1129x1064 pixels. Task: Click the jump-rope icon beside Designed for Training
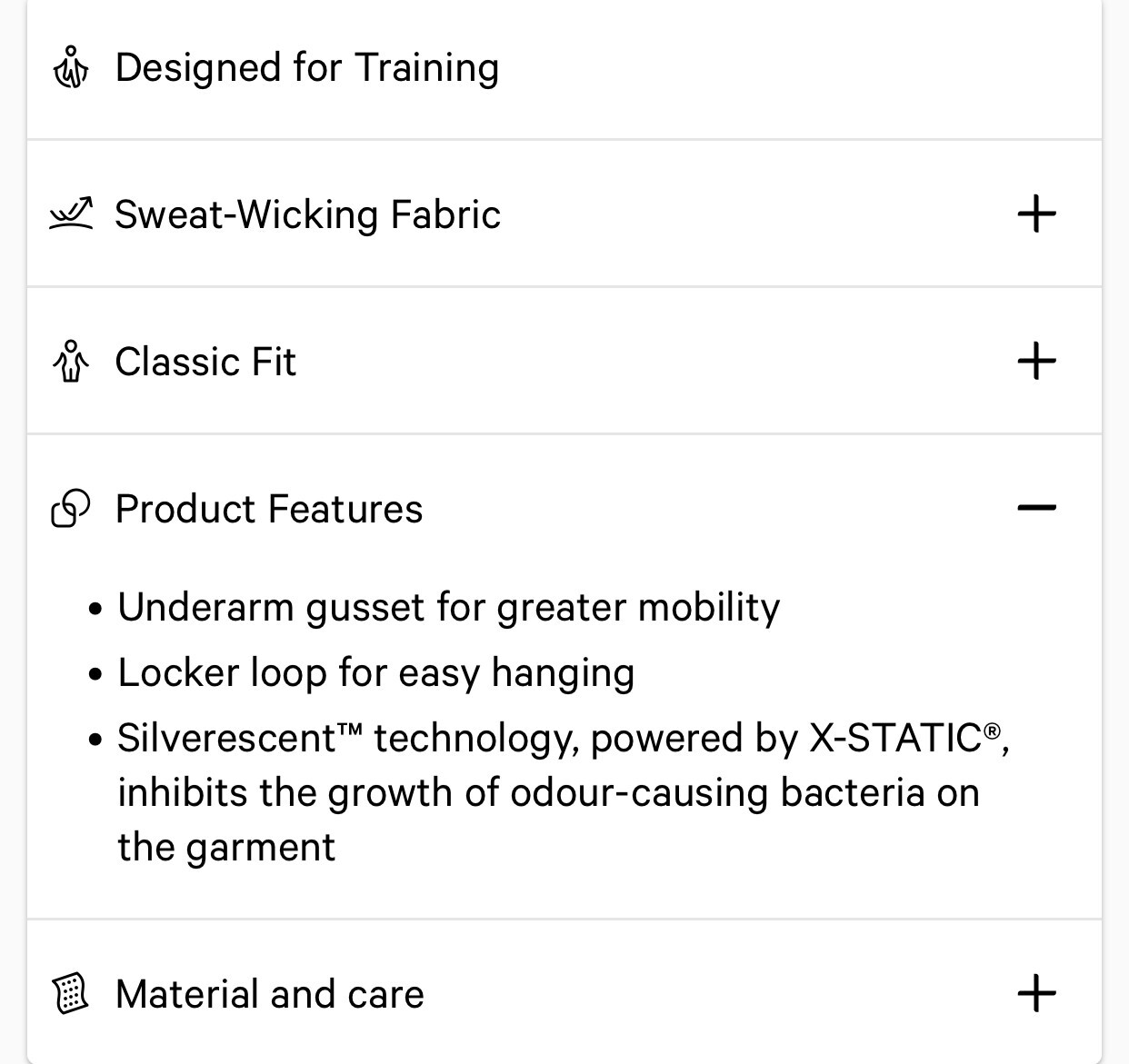71,68
